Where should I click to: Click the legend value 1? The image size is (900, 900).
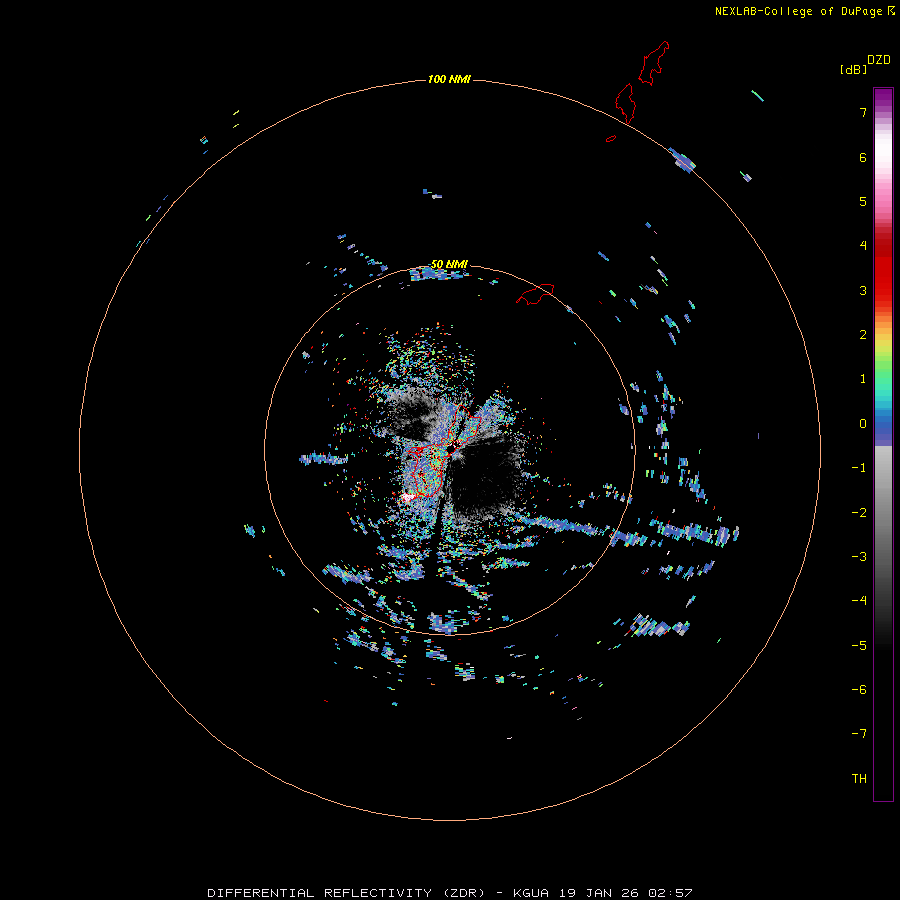coord(863,379)
